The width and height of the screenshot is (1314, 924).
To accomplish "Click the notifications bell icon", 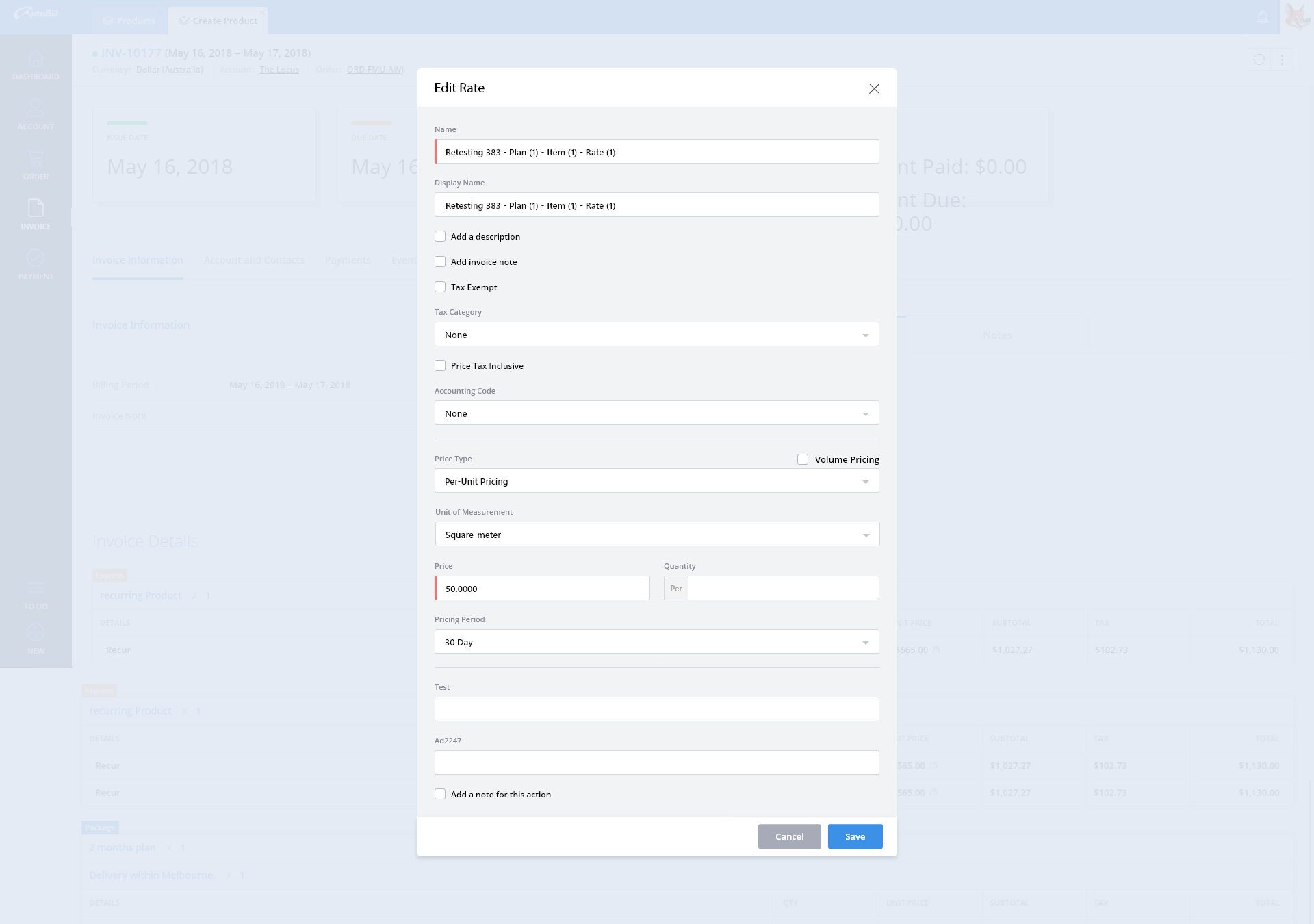I will pos(1263,17).
